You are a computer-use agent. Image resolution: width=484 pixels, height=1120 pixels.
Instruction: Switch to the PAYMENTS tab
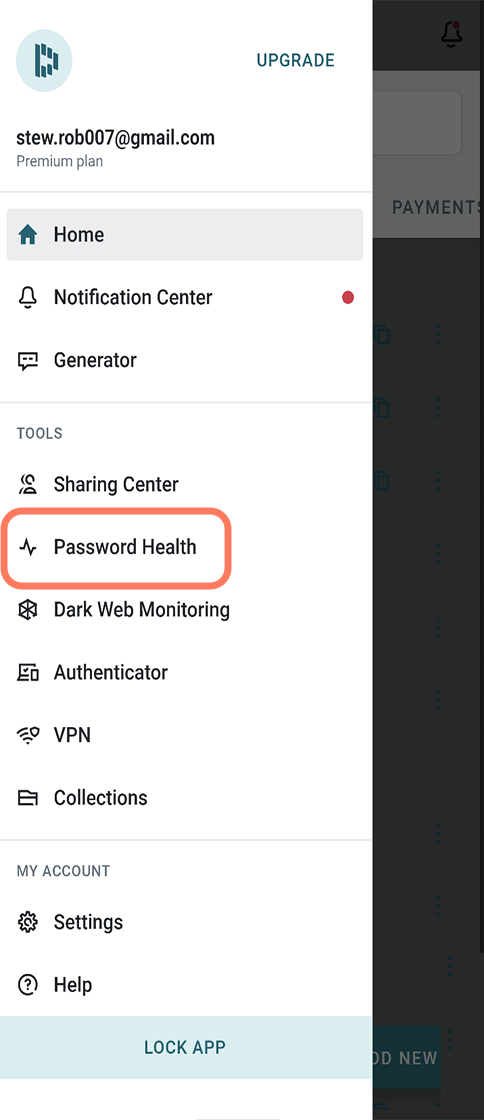pos(437,207)
